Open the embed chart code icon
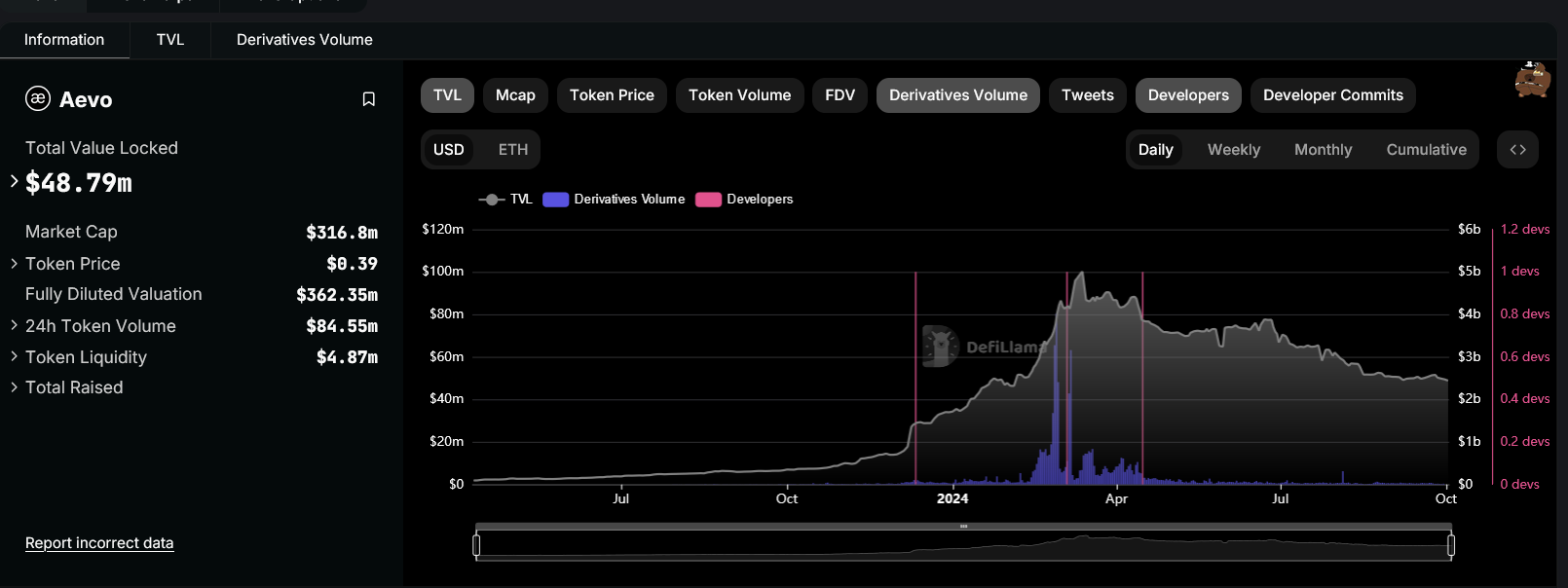Screen dimensions: 1568x588 tap(1517, 149)
